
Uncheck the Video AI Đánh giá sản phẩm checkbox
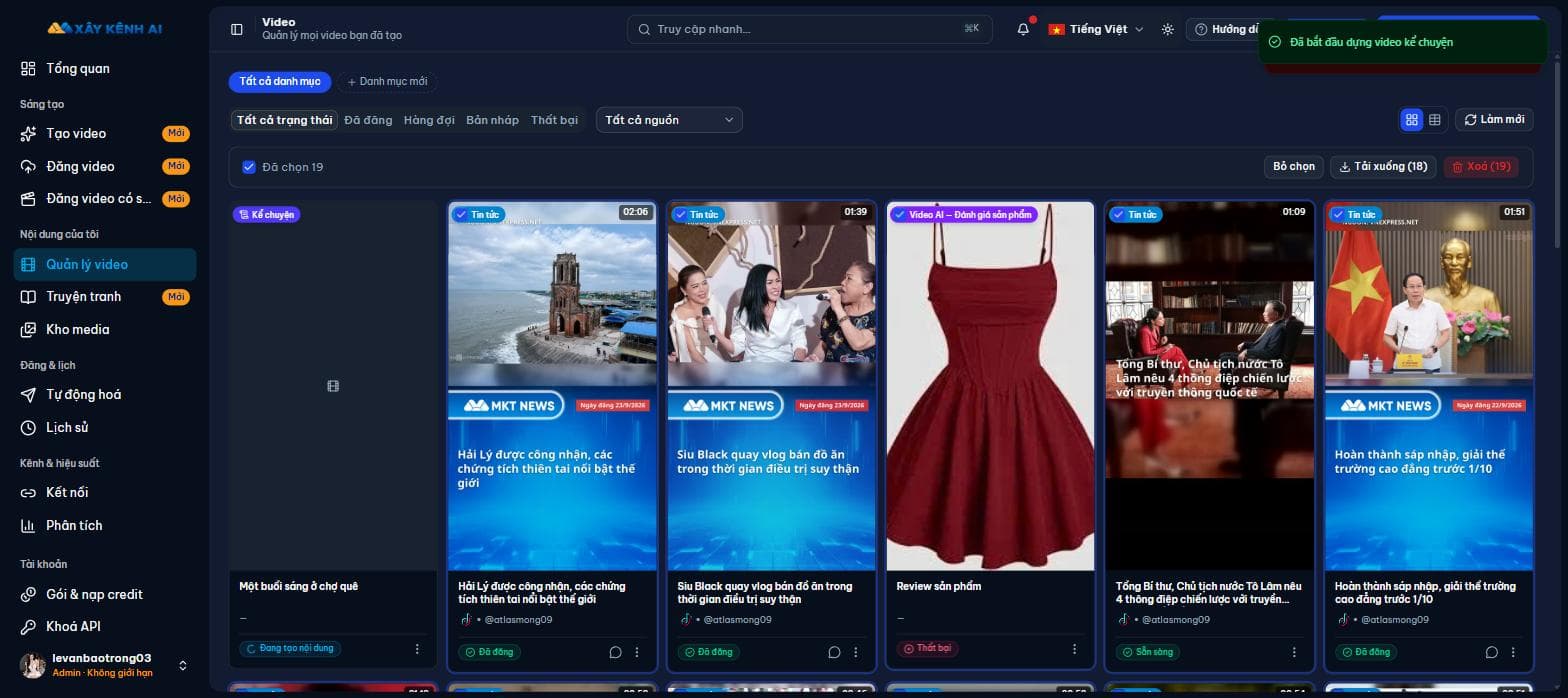(899, 214)
